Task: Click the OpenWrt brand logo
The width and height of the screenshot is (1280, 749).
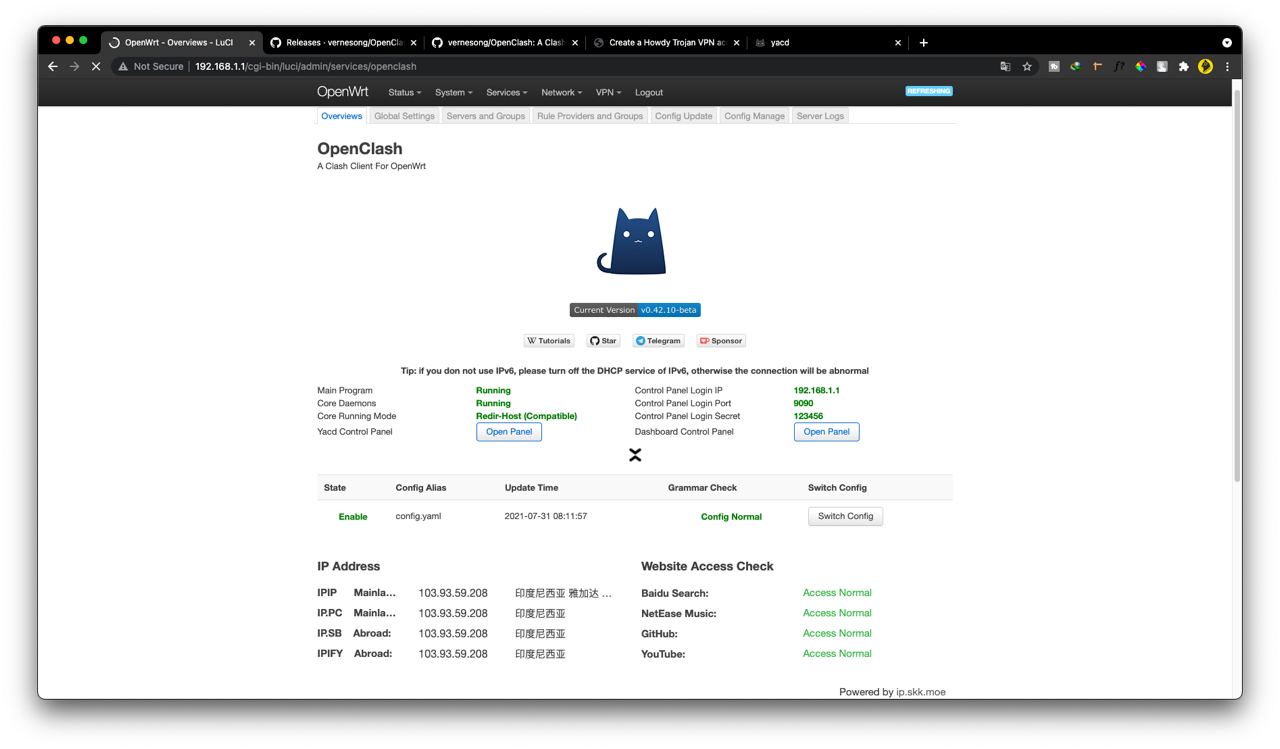Action: tap(343, 92)
